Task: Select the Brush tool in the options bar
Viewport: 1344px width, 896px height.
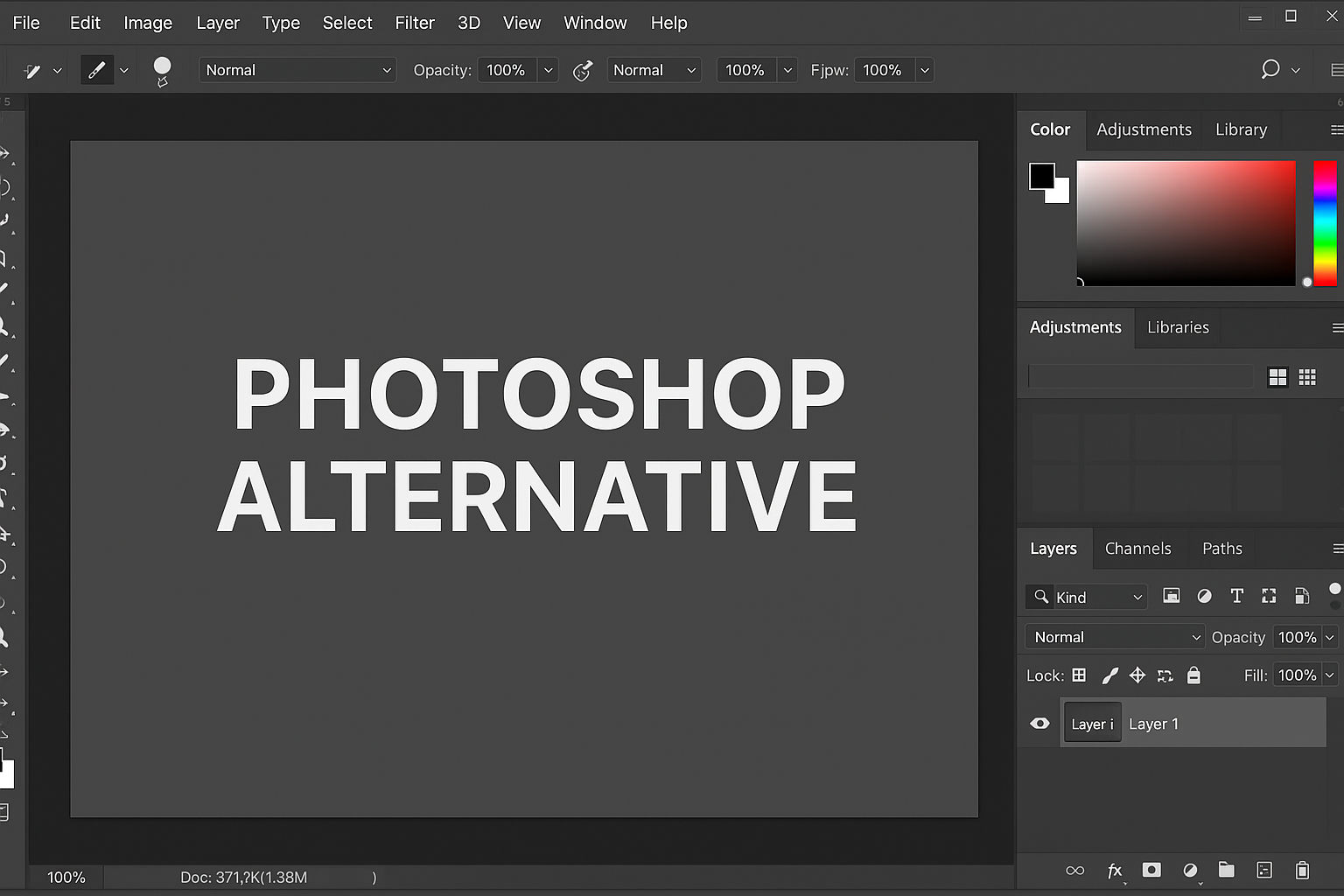Action: (96, 69)
